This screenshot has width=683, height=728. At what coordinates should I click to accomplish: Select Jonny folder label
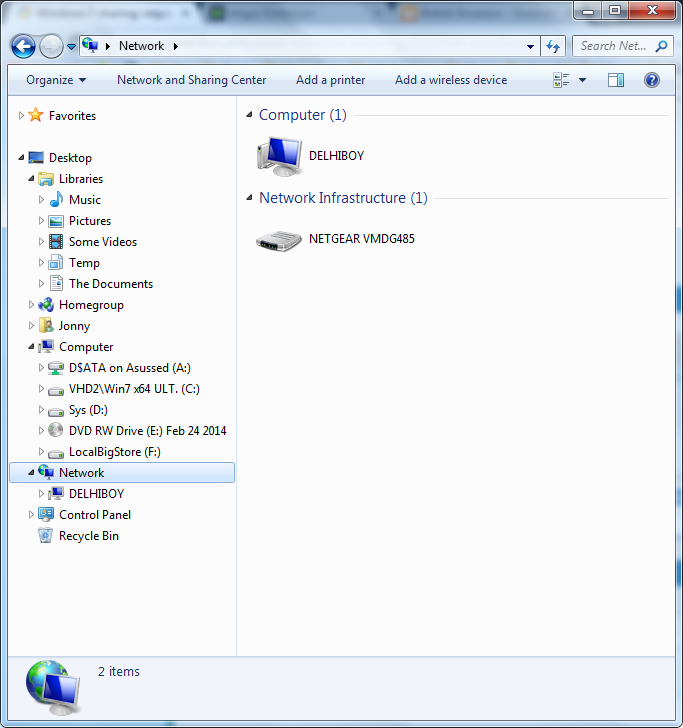tap(74, 326)
